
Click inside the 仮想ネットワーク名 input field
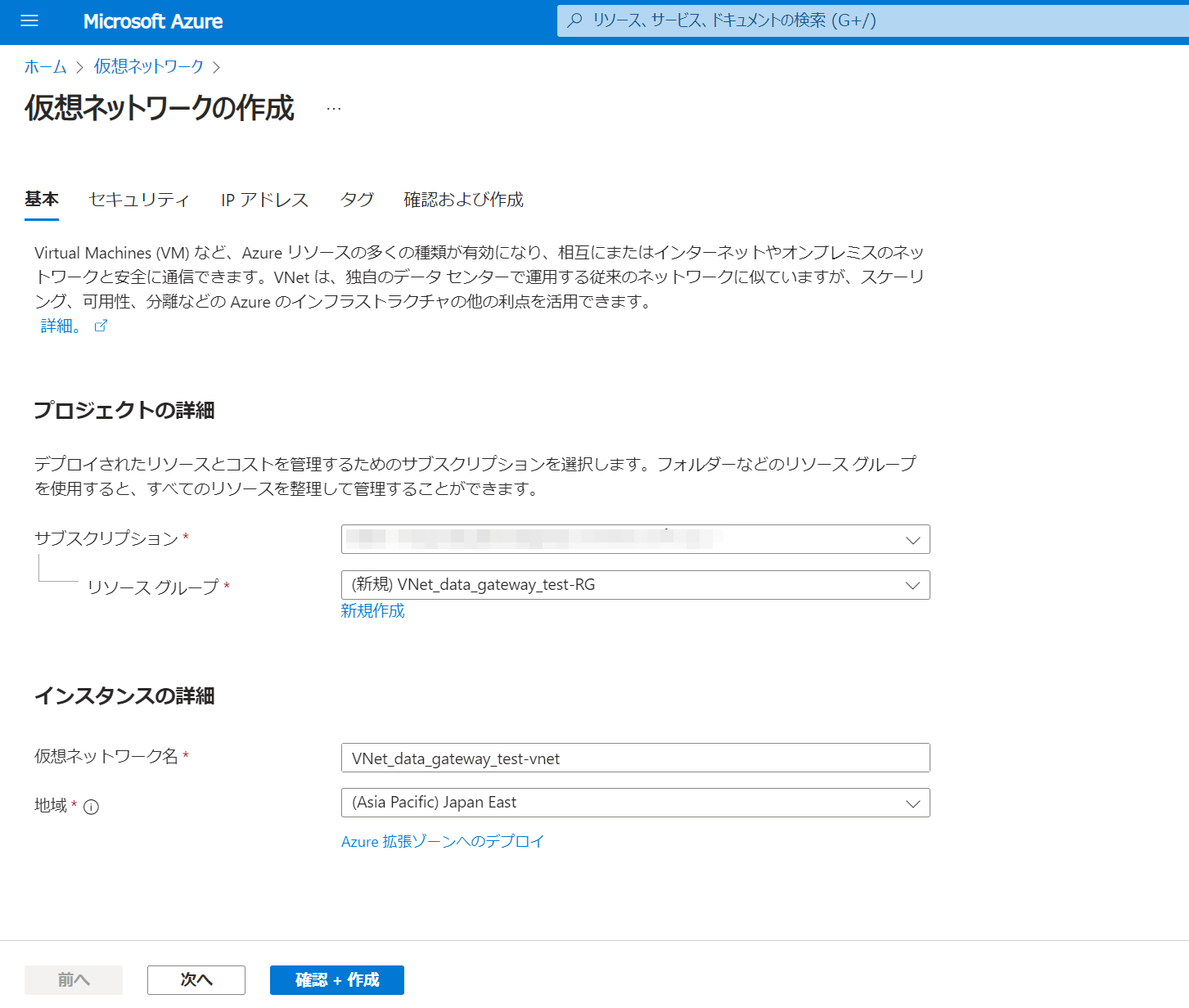pyautogui.click(x=635, y=758)
